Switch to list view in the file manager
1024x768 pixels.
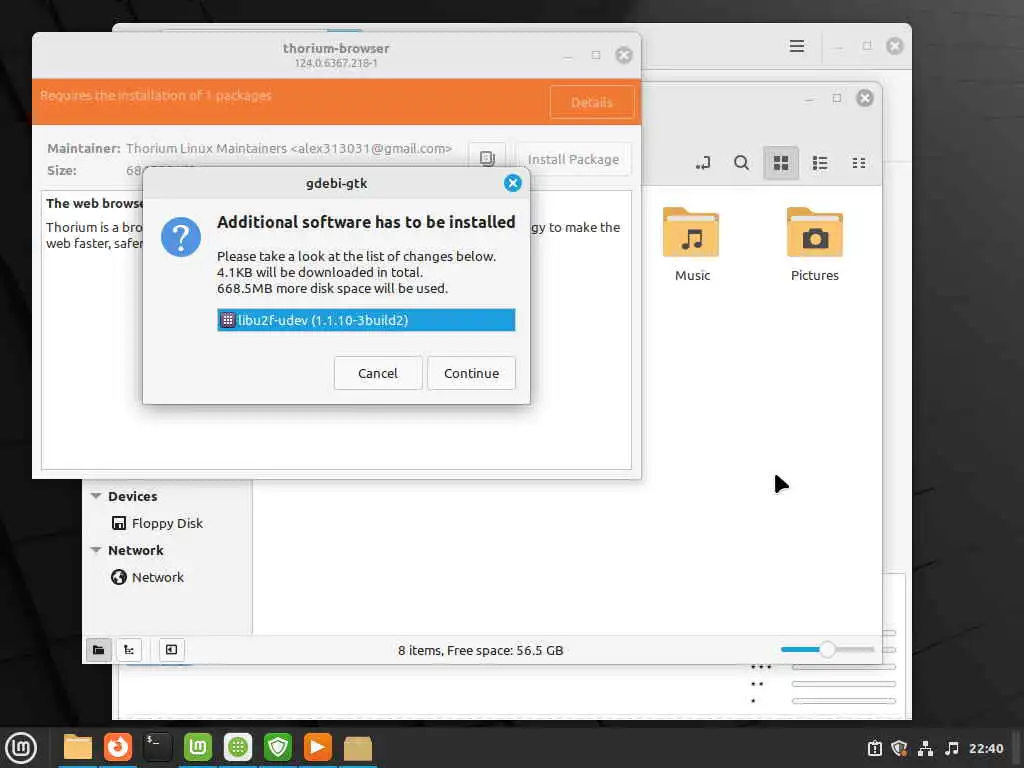pyautogui.click(x=820, y=163)
